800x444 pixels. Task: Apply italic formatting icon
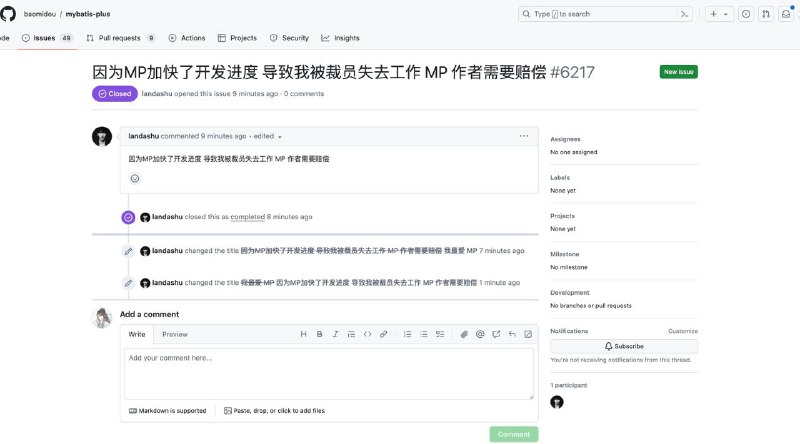(x=335, y=334)
